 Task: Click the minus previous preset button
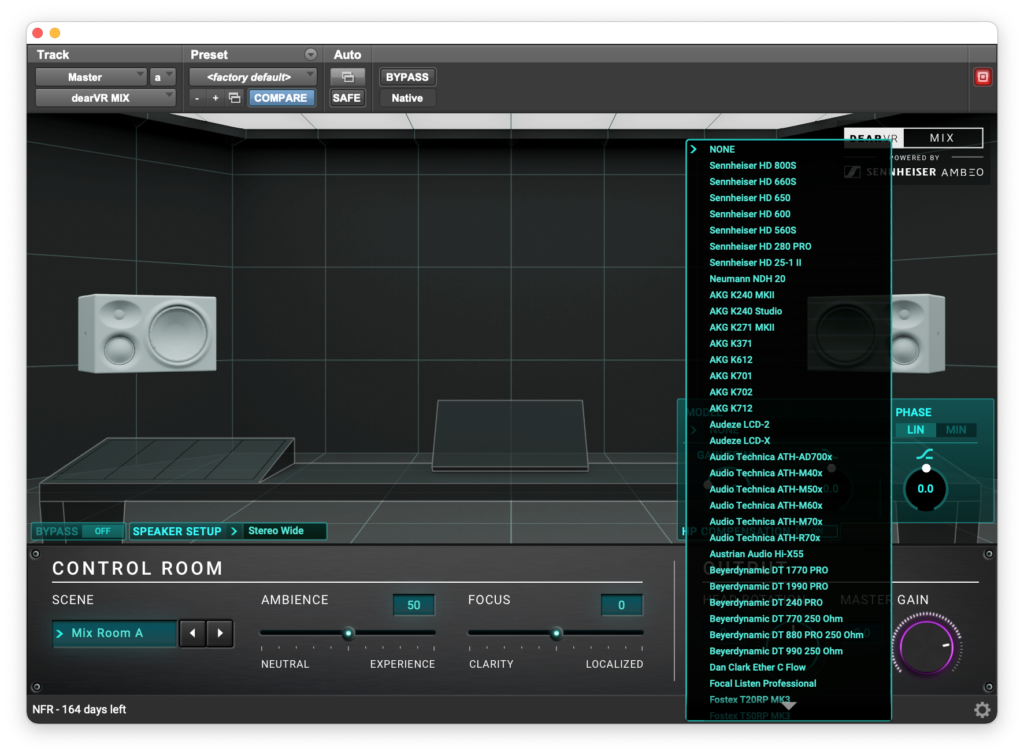197,98
